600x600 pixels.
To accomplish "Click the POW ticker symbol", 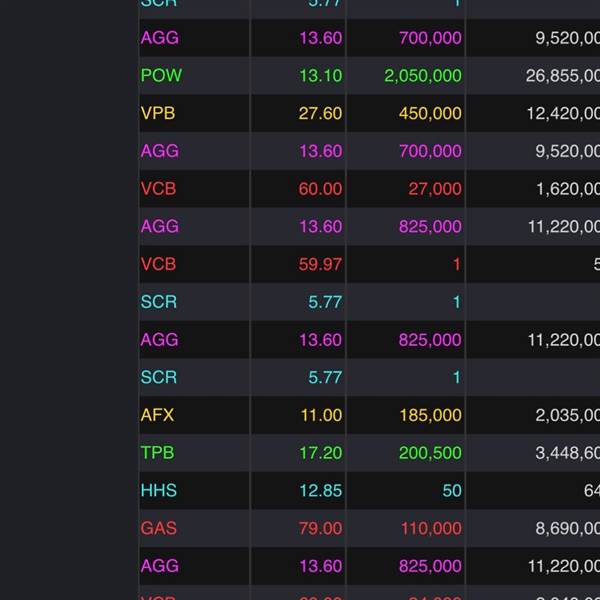I will tap(161, 75).
